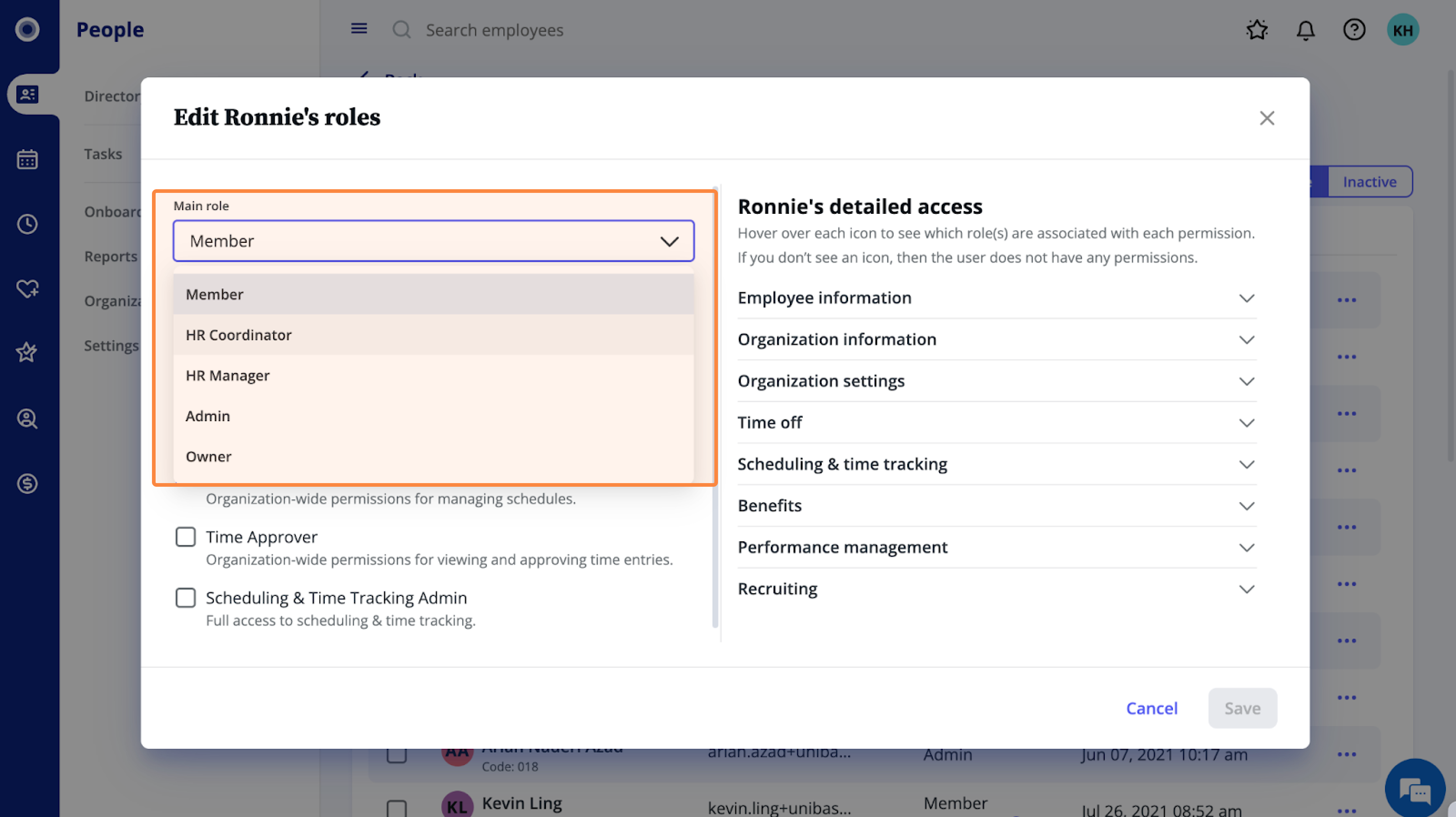Expand Recruiting section

[996, 589]
